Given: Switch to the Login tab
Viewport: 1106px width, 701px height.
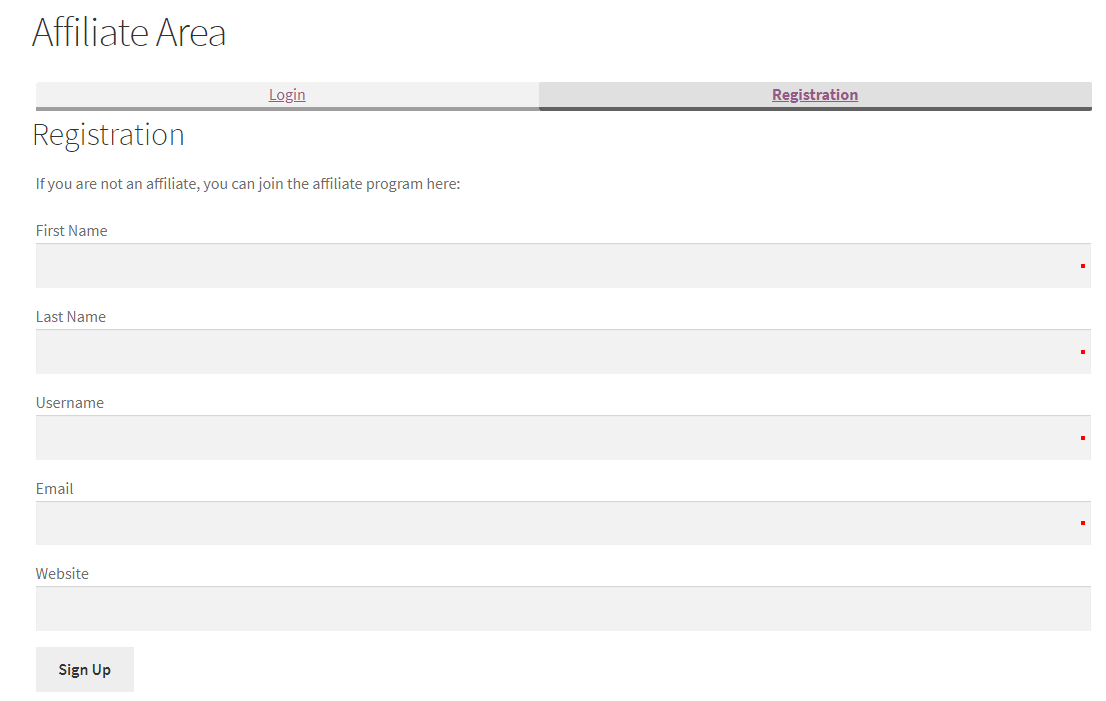Looking at the screenshot, I should (287, 95).
